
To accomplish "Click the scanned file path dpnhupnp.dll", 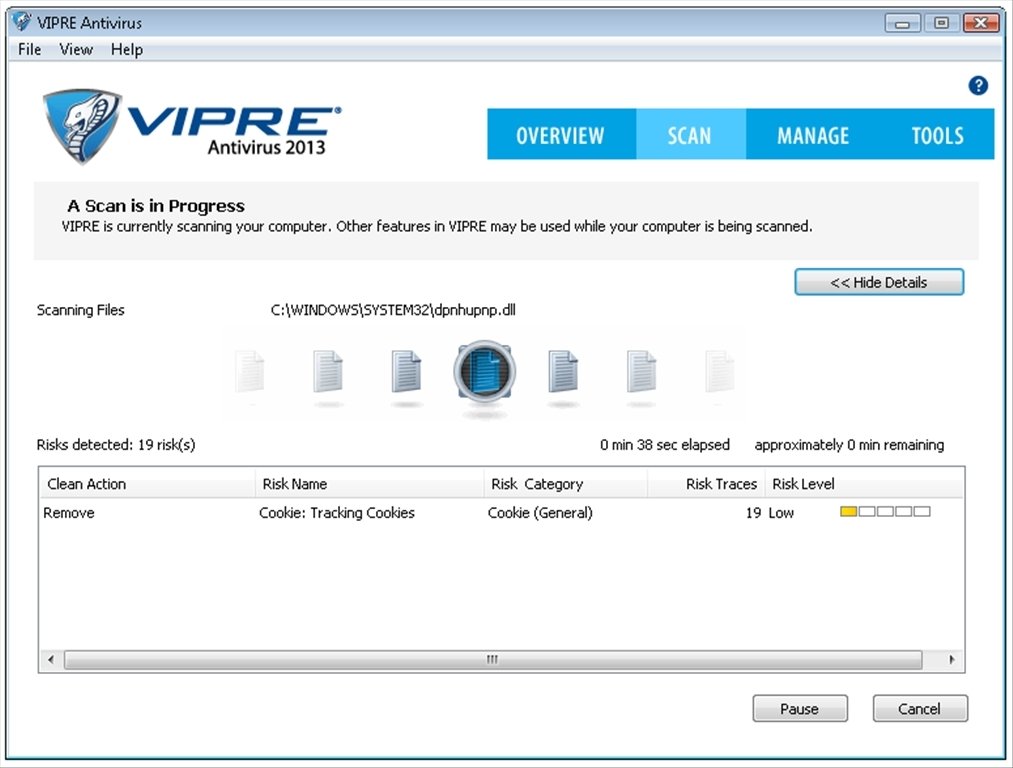I will click(x=393, y=310).
